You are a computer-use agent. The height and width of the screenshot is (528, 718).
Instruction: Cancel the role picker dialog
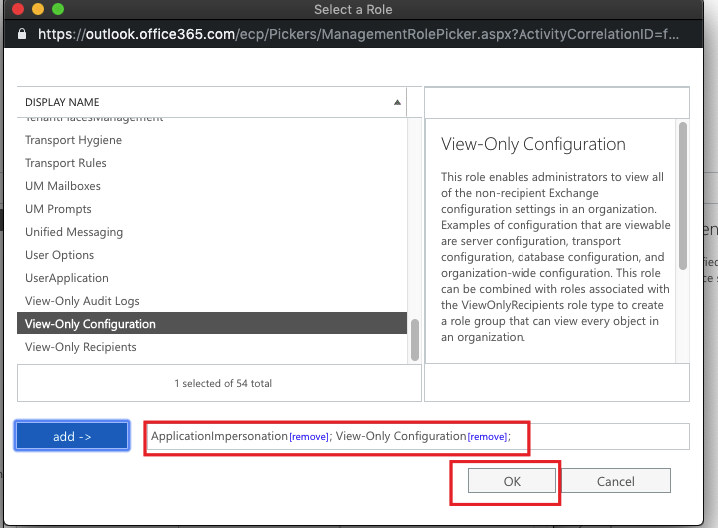pyautogui.click(x=615, y=481)
